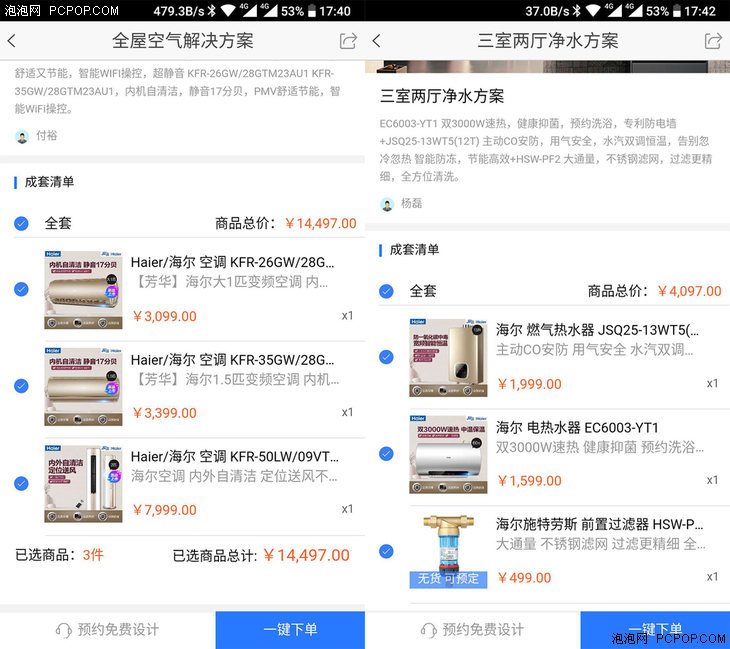730x649 pixels.
Task: Open product title 海尔 电热水器 EC6003-YT1
Action: 577,427
